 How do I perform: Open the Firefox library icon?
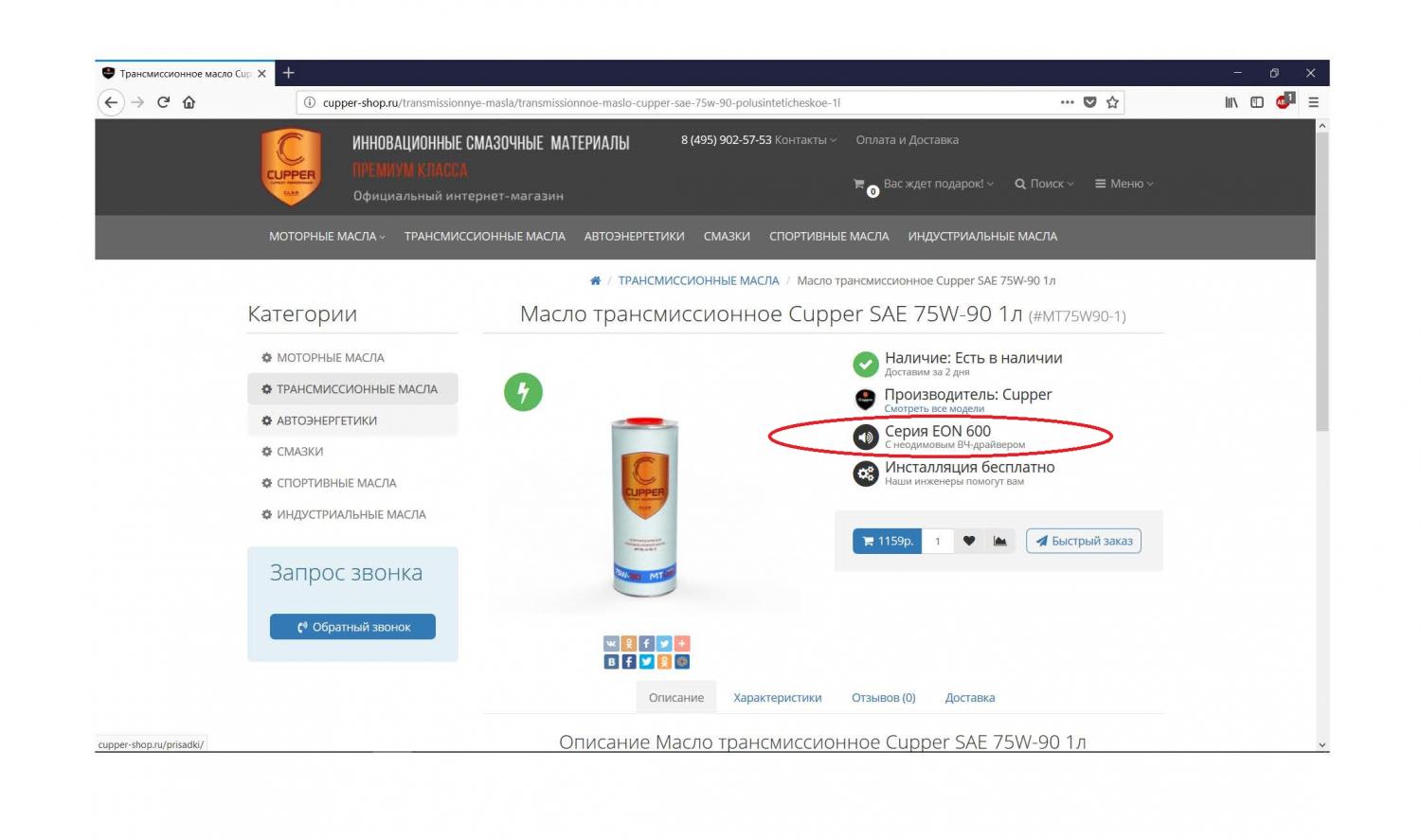click(x=1231, y=102)
